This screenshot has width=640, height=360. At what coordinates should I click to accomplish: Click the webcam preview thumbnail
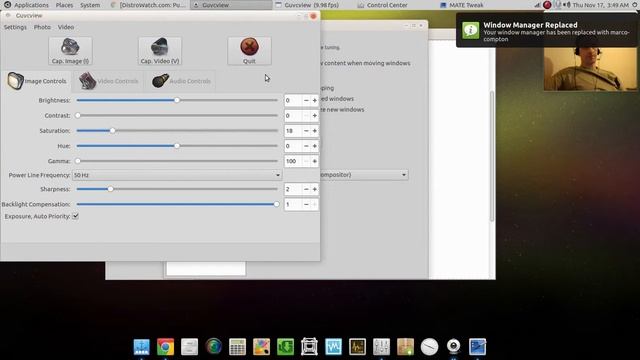point(590,69)
